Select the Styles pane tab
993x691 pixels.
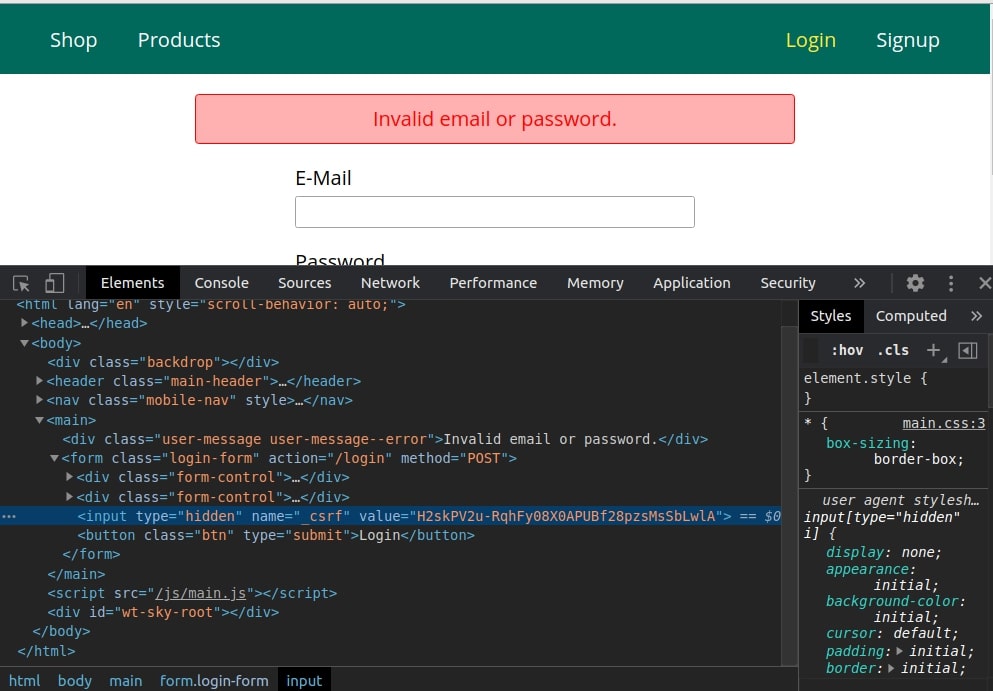point(831,316)
